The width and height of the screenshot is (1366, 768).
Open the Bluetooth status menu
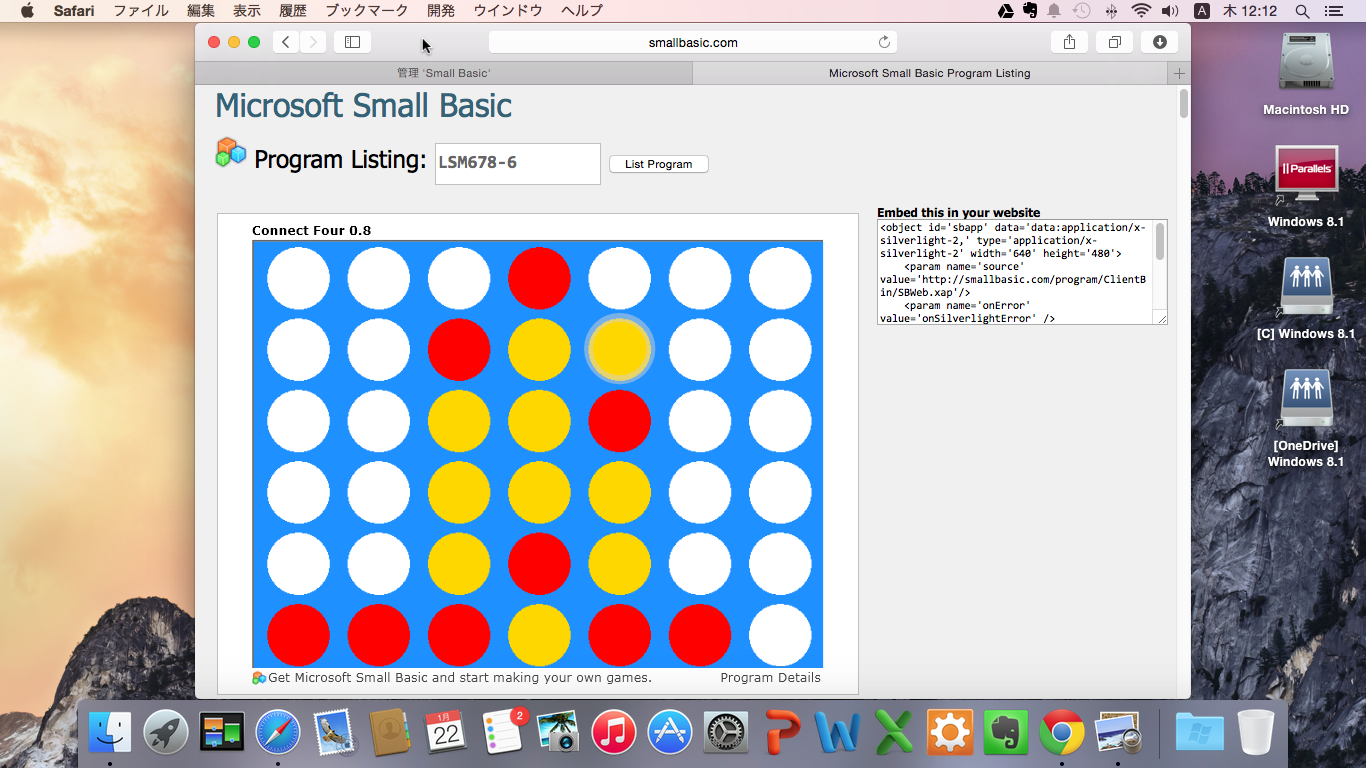point(1111,11)
